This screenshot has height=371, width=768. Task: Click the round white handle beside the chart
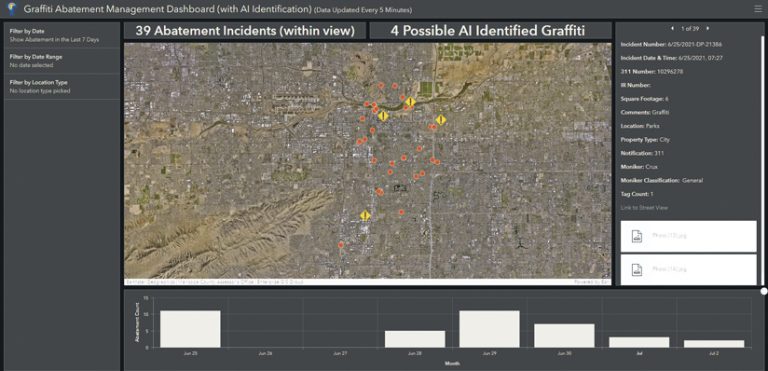pos(764,291)
